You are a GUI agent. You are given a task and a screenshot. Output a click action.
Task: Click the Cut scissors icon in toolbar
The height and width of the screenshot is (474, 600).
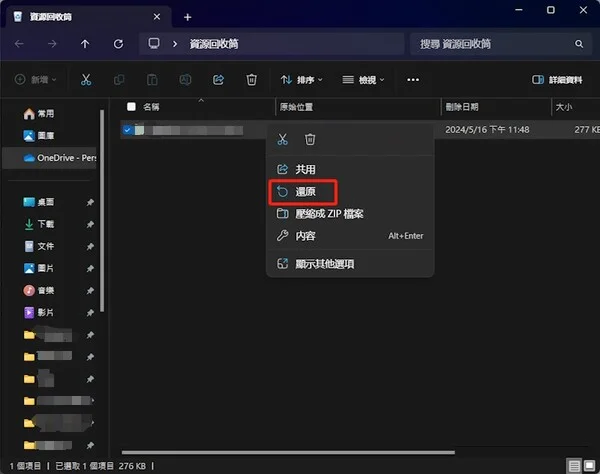coord(86,79)
